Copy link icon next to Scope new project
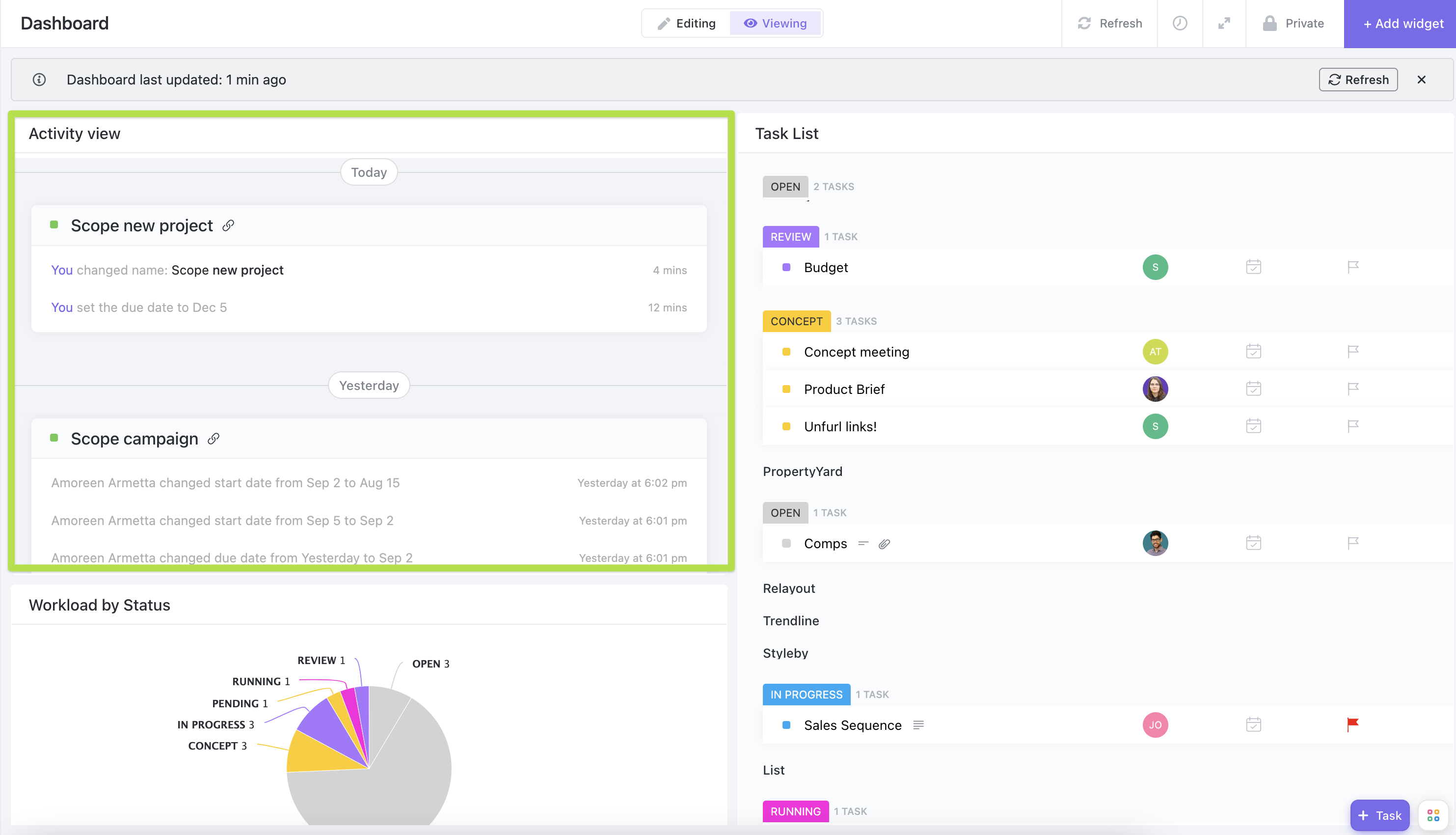The image size is (1456, 835). tap(228, 225)
